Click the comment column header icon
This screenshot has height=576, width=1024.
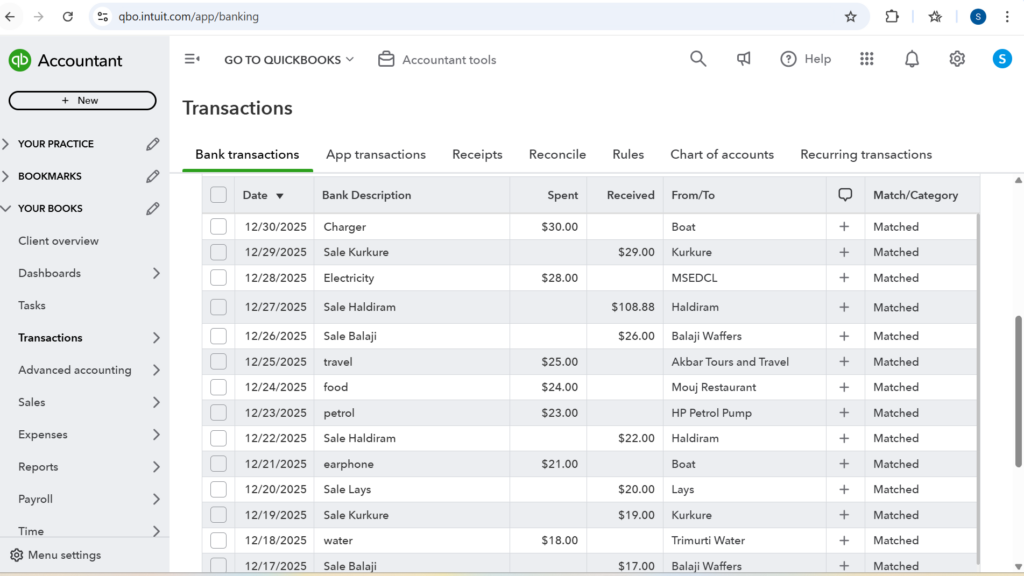point(845,195)
